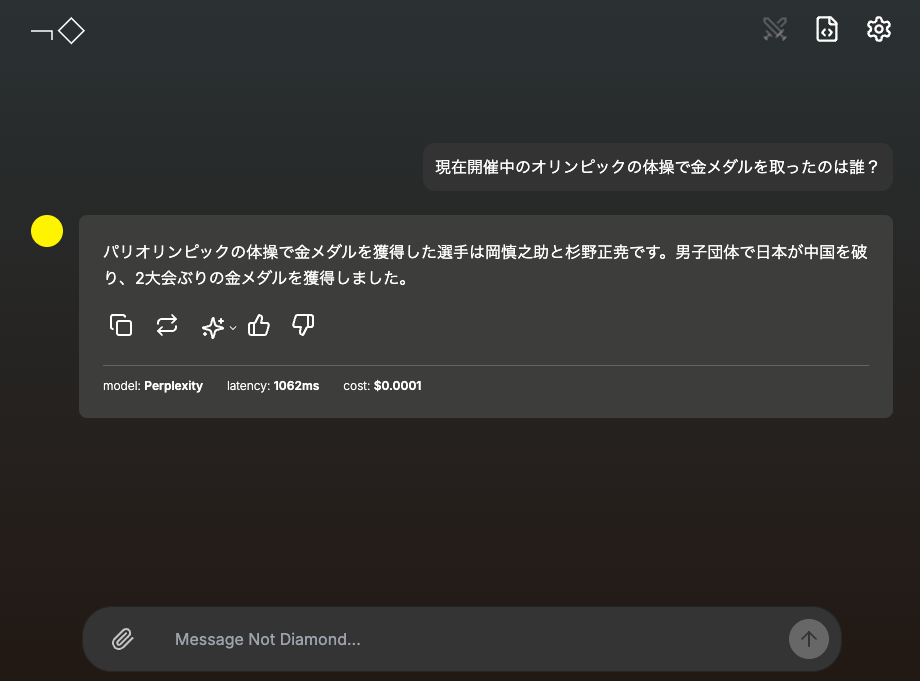Click the Not Diamond logo diamond shape
Screen dimensions: 920x681
[x=71, y=31]
